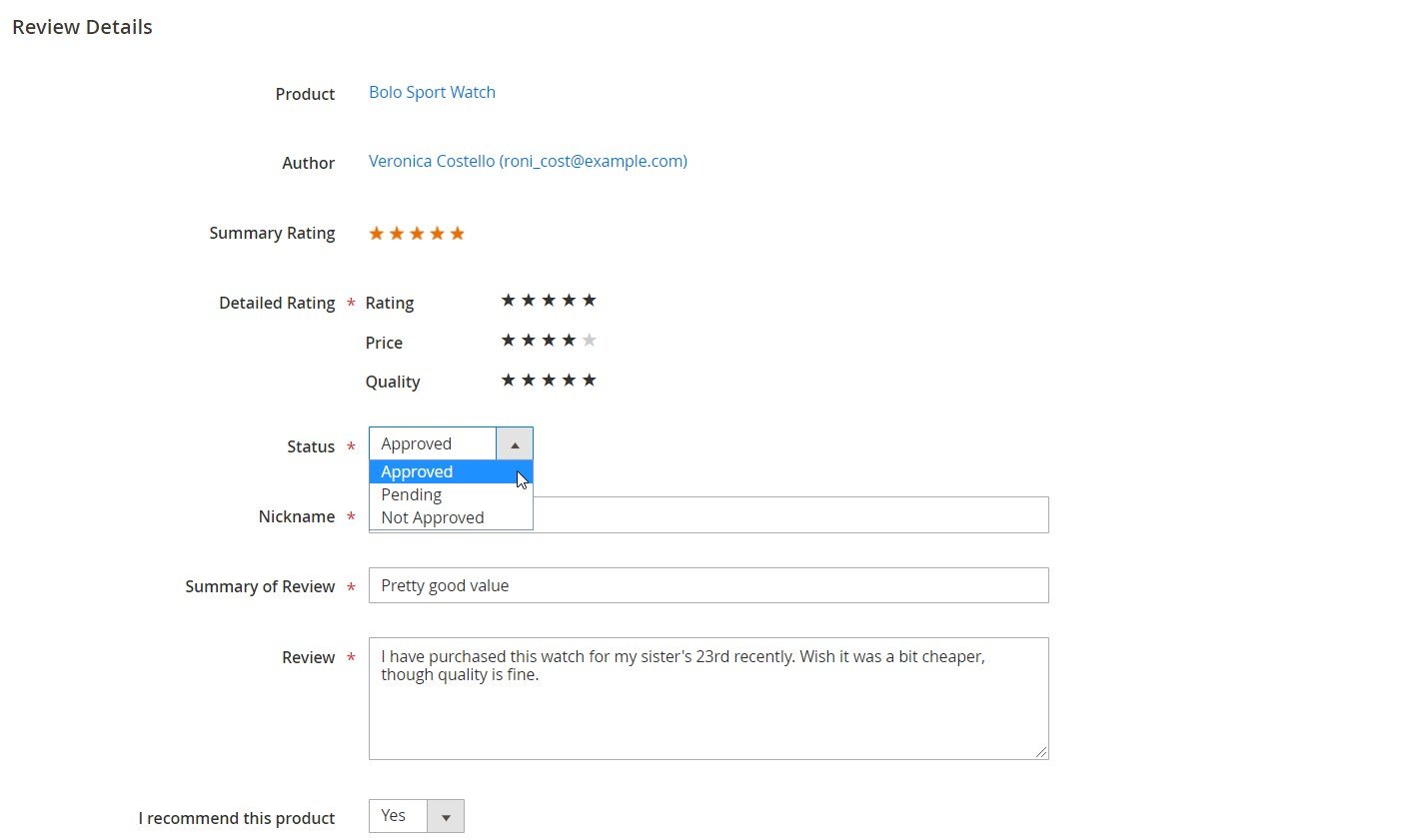Set Price rating to two stars
The image size is (1428, 840).
pos(529,340)
